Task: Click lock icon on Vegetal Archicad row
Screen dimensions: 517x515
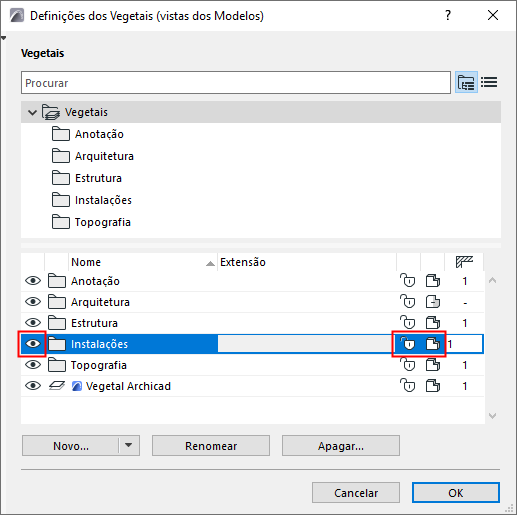Action: click(x=408, y=386)
